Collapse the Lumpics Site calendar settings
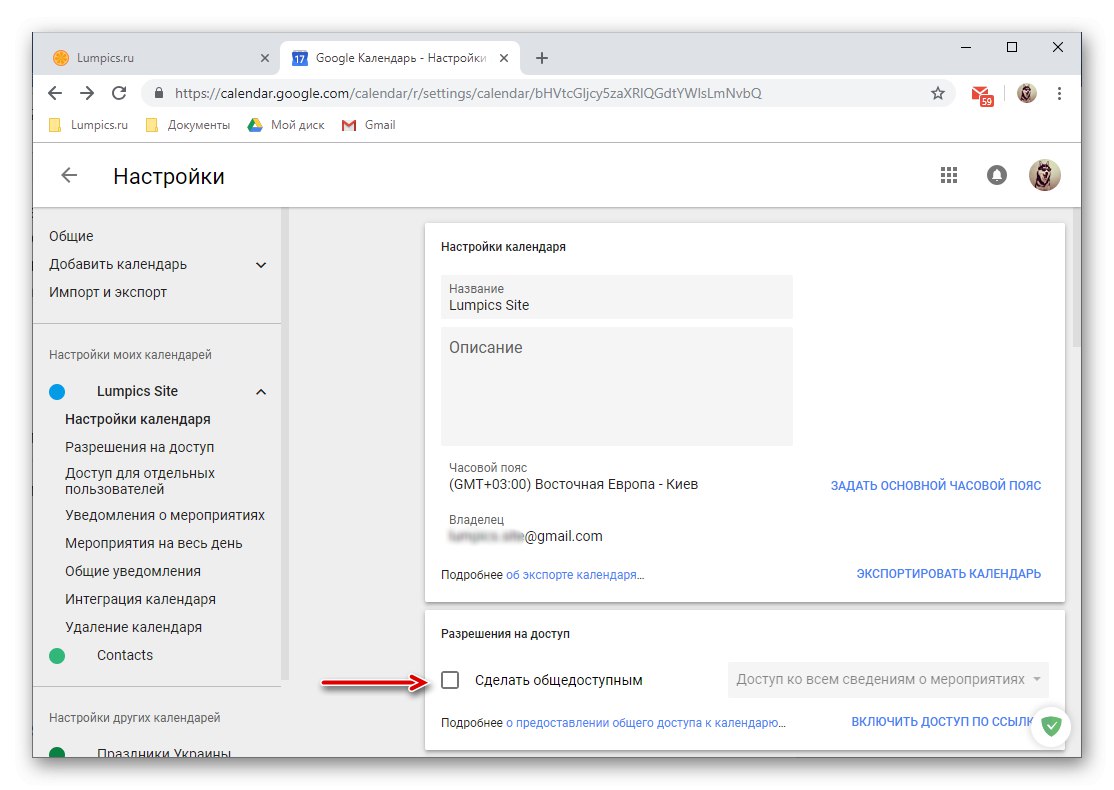The width and height of the screenshot is (1114, 790). tap(260, 391)
